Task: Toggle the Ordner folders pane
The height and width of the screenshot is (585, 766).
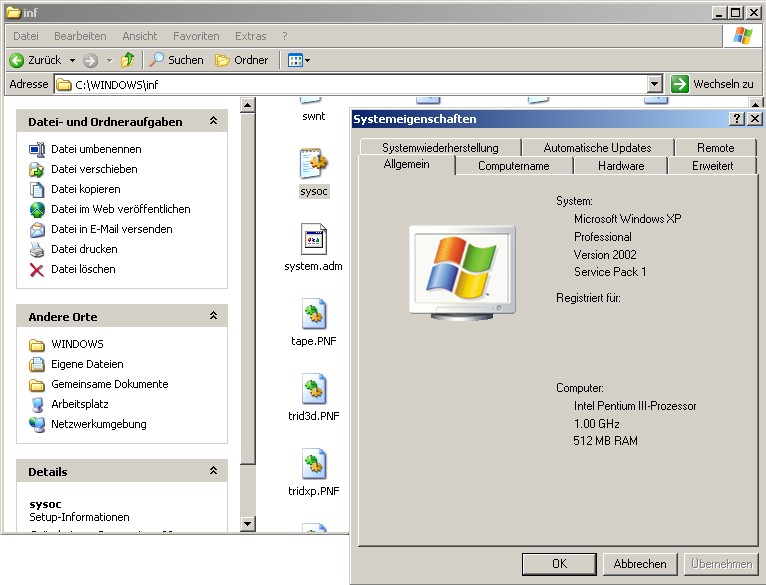Action: pyautogui.click(x=242, y=60)
